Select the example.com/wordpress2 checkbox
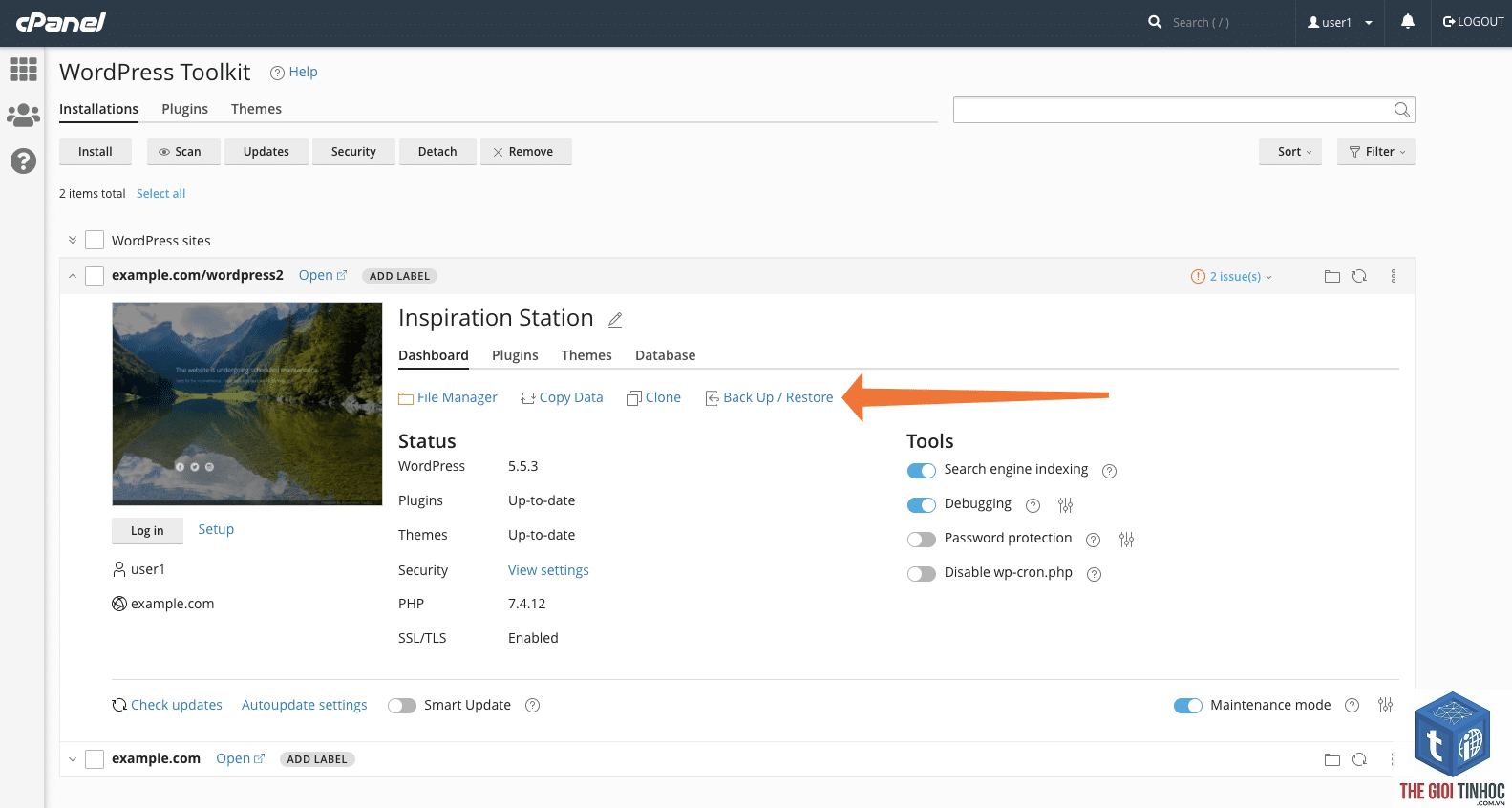 (x=95, y=275)
